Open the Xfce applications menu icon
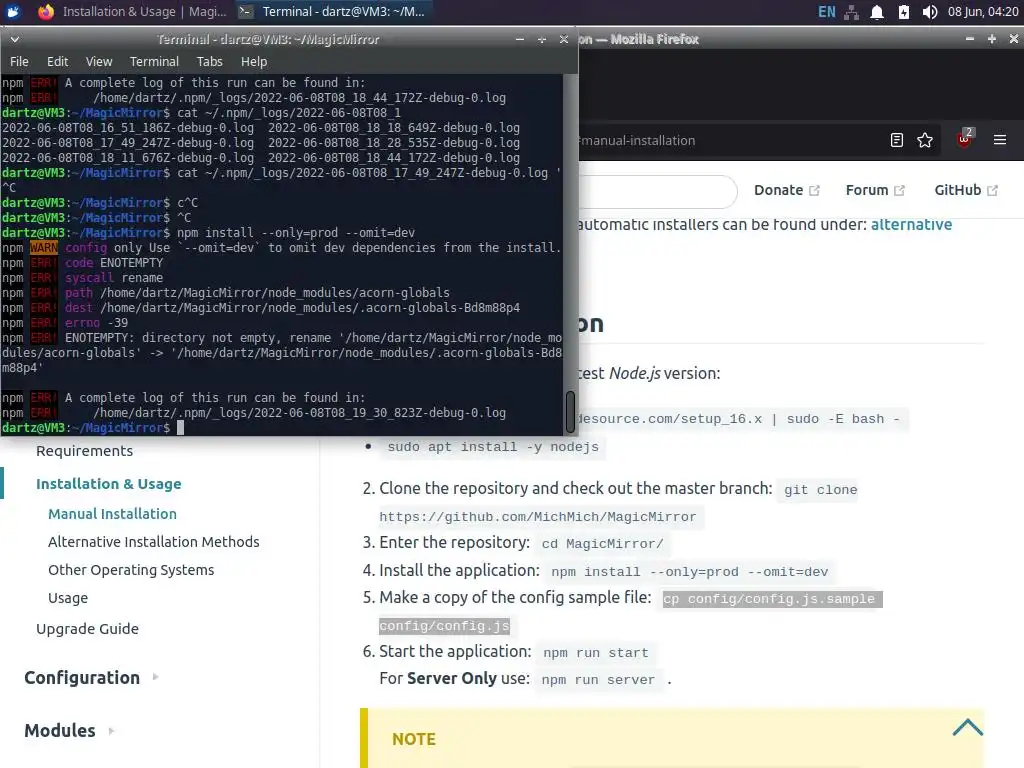 pyautogui.click(x=13, y=12)
